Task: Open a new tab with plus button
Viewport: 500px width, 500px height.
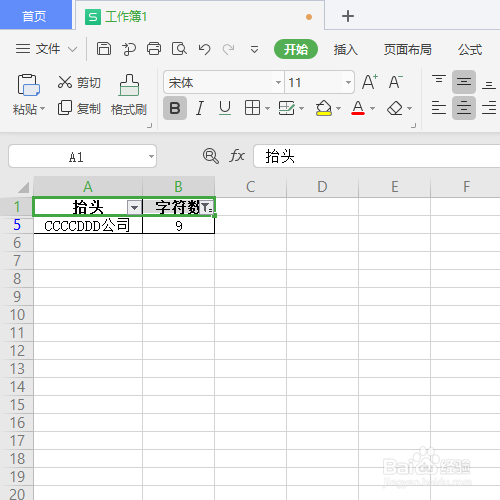Action: point(348,16)
